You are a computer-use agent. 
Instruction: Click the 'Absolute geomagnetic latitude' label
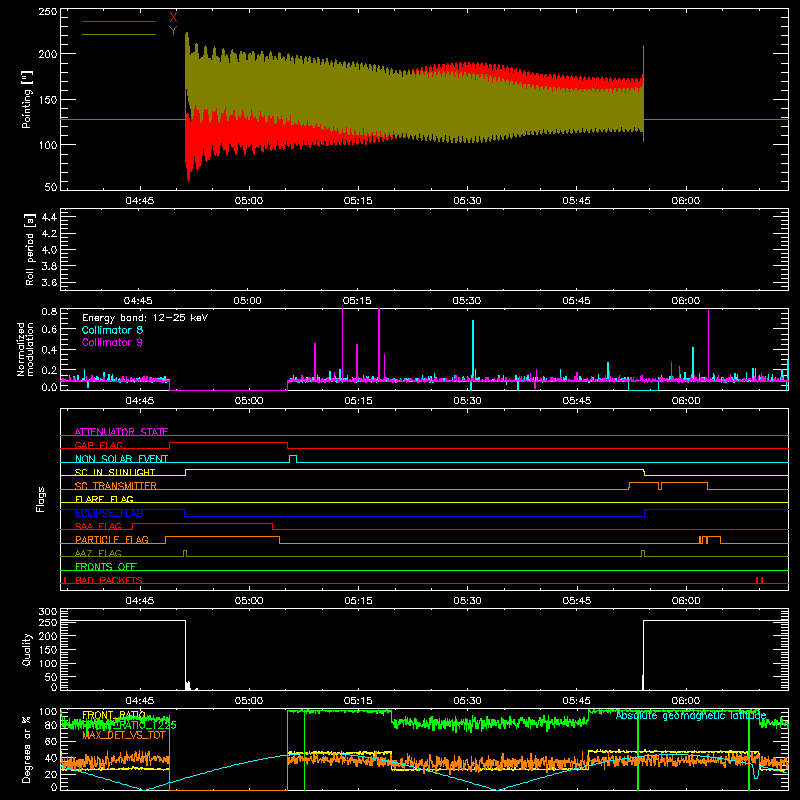tap(691, 715)
